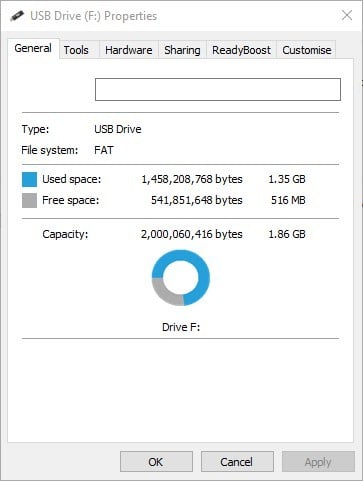Click the Drive F: label under chart
Viewport: 363px width, 481px height.
[181, 327]
